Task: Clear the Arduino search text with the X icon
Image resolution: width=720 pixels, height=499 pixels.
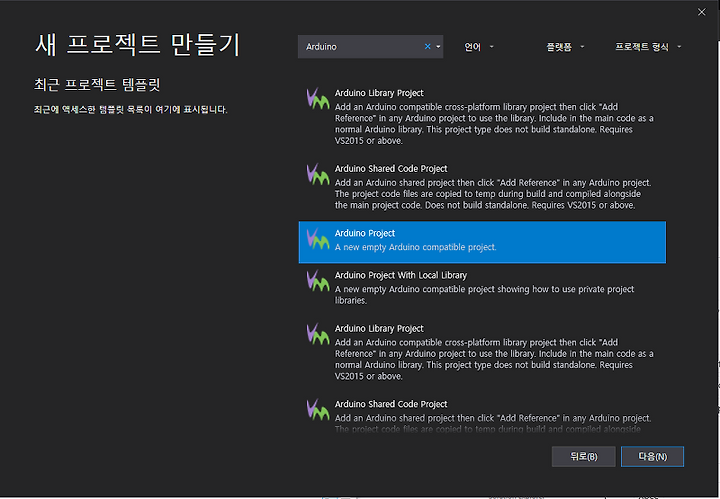Action: (428, 46)
